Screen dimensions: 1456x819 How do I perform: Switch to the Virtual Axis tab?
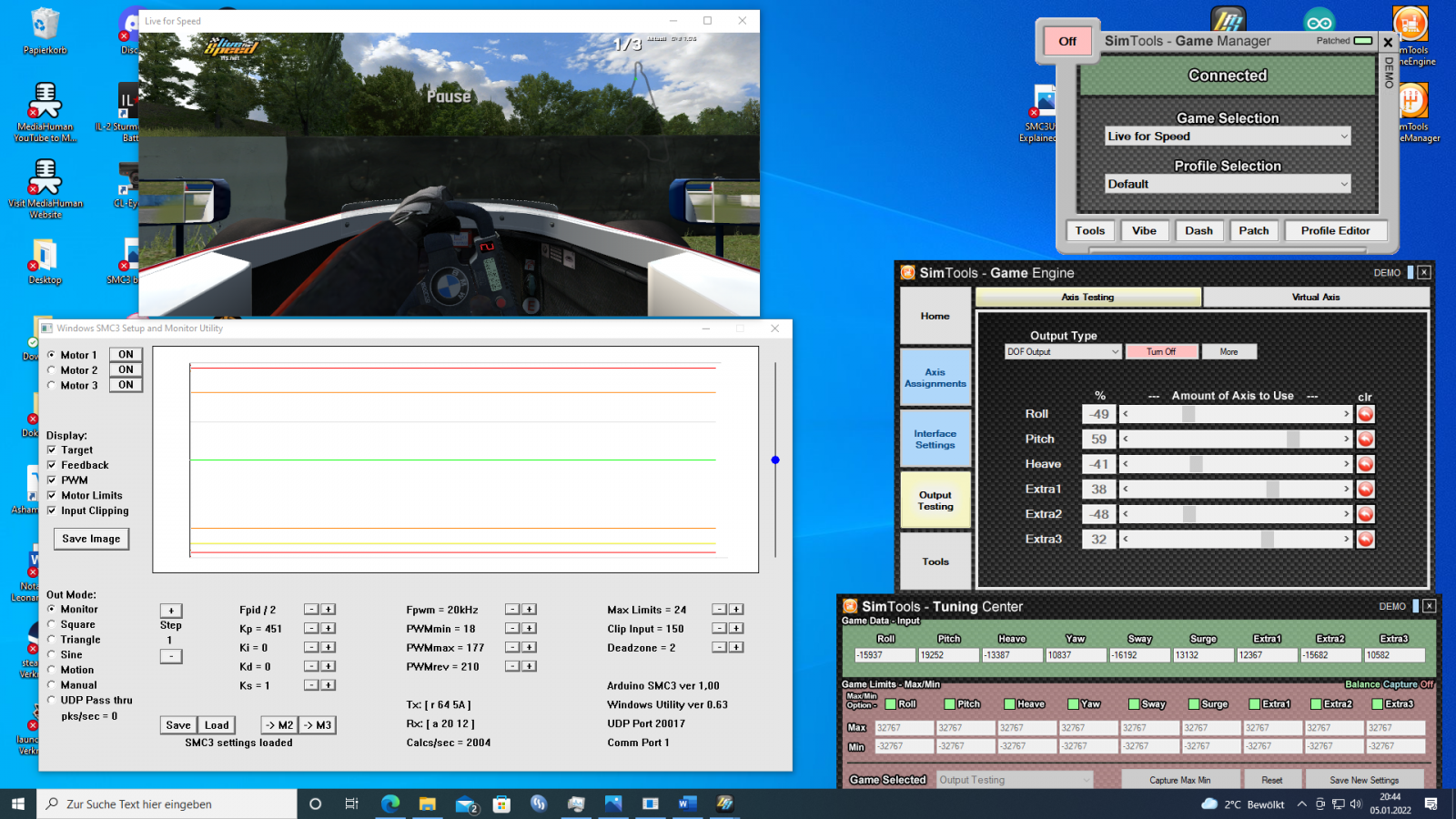1316,298
